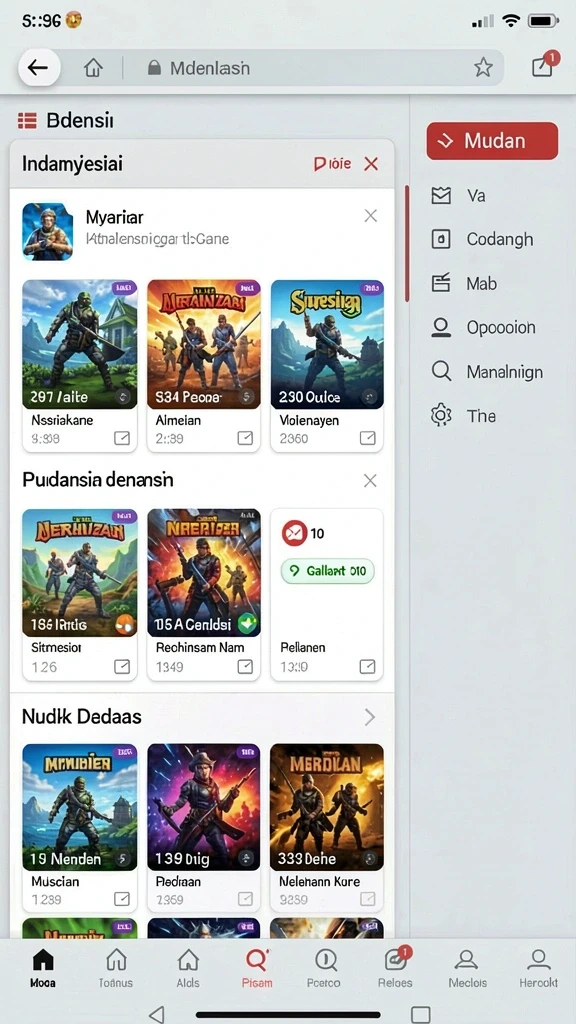Click the Pioie link in Indamyesiai header
576x1024 pixels.
click(332, 164)
